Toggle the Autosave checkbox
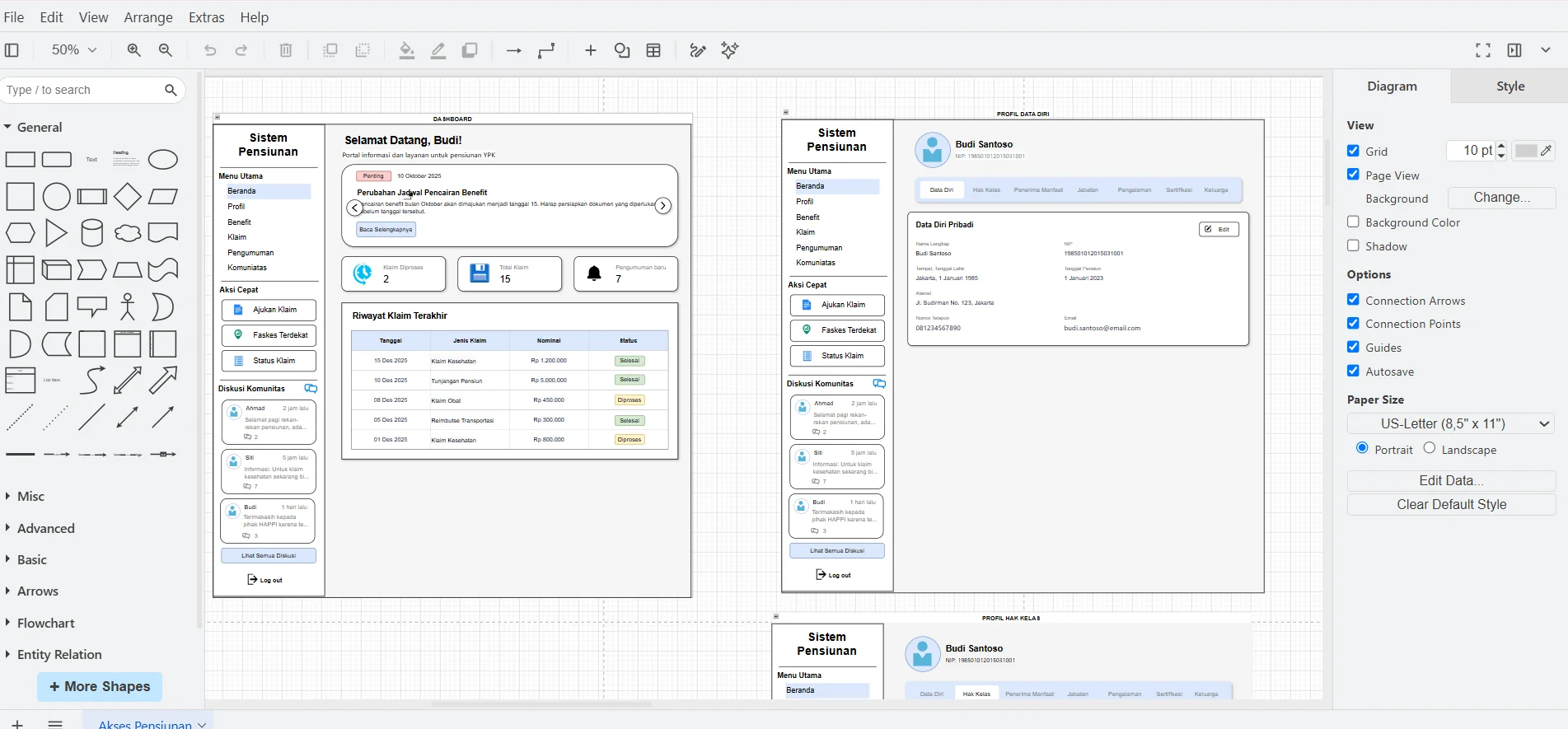The image size is (1568, 729). tap(1353, 371)
